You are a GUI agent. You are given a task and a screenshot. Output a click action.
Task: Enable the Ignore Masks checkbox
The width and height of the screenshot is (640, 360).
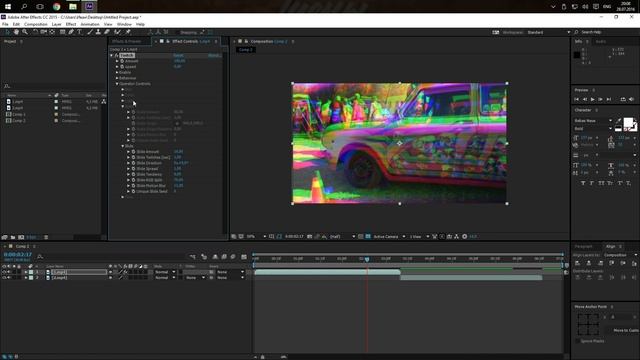point(578,341)
